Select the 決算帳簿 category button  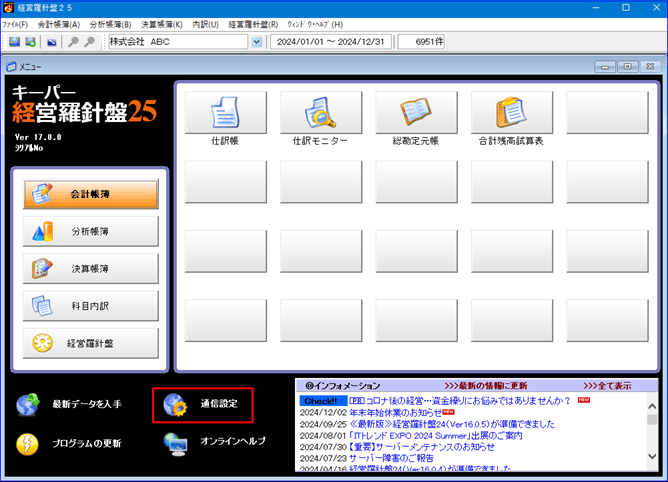(91, 268)
